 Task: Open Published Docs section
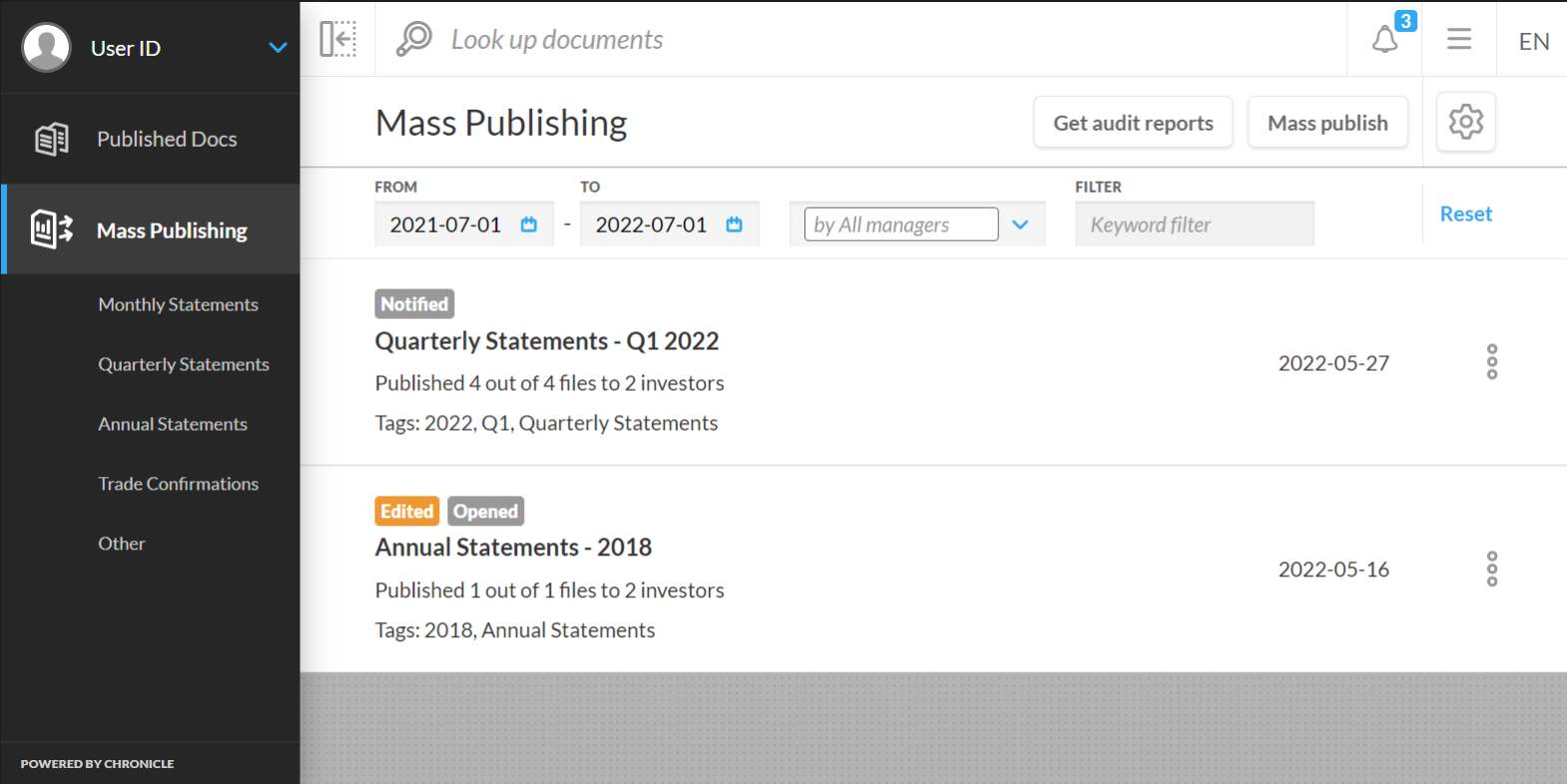[151, 139]
